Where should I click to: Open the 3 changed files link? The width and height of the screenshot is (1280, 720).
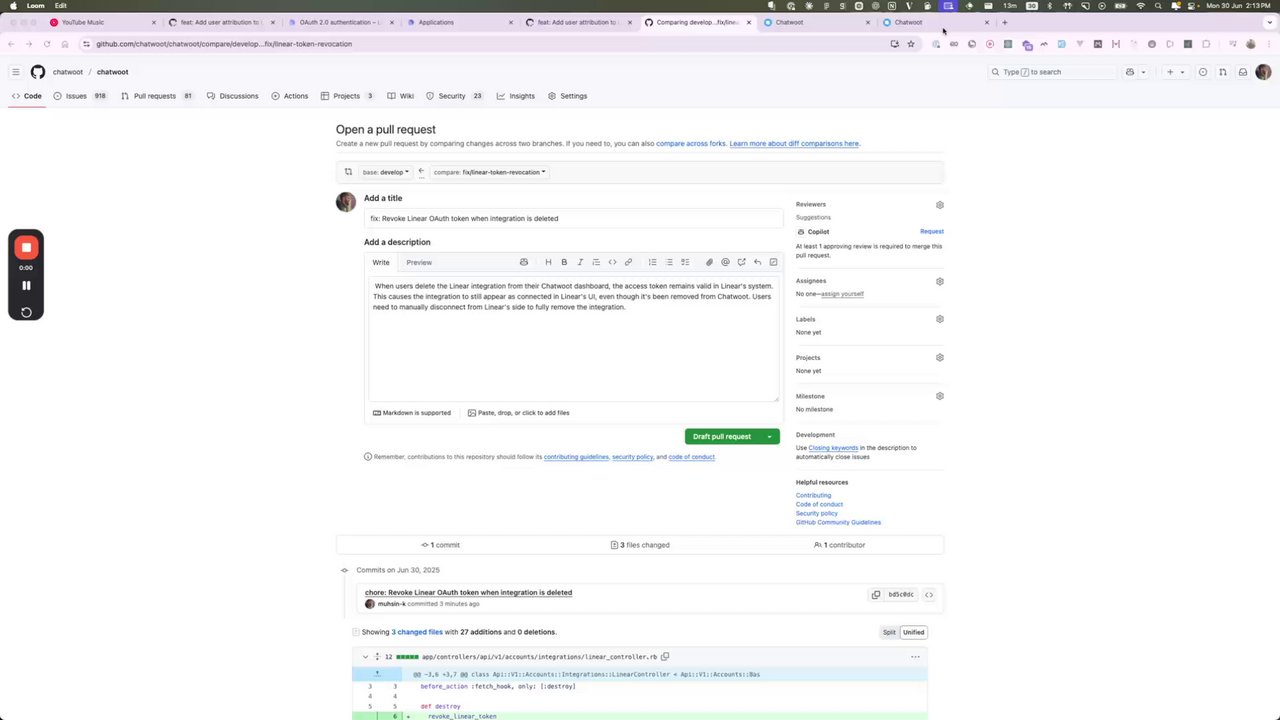tap(417, 632)
